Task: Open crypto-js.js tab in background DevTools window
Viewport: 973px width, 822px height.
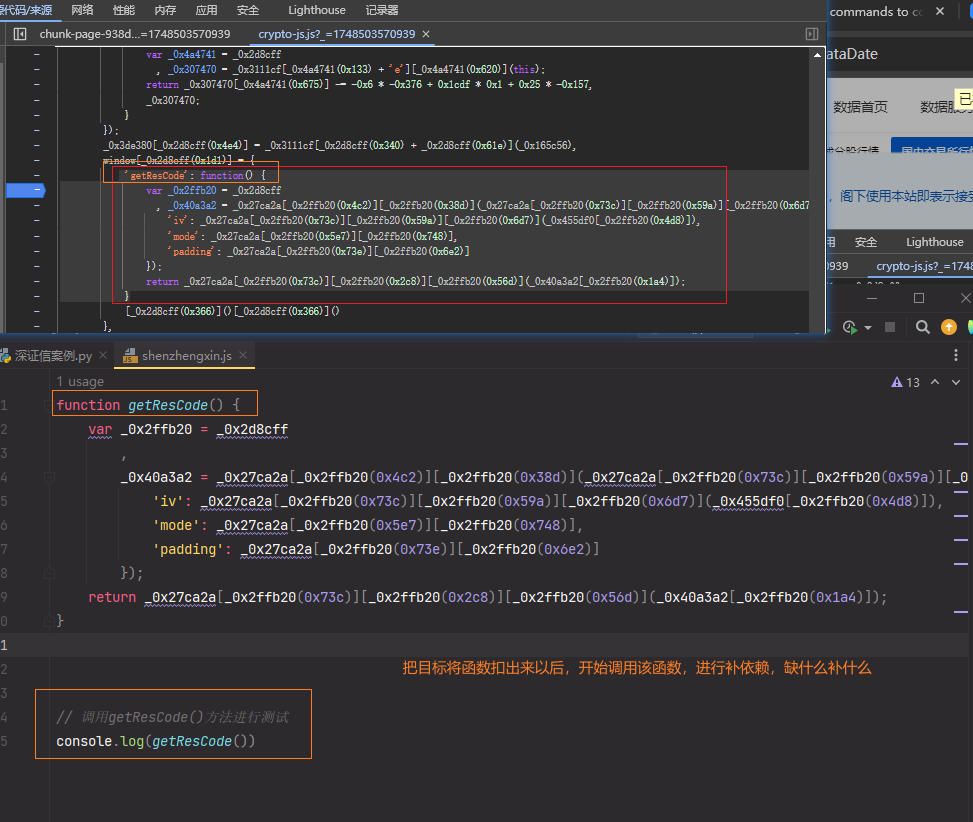Action: coord(923,266)
